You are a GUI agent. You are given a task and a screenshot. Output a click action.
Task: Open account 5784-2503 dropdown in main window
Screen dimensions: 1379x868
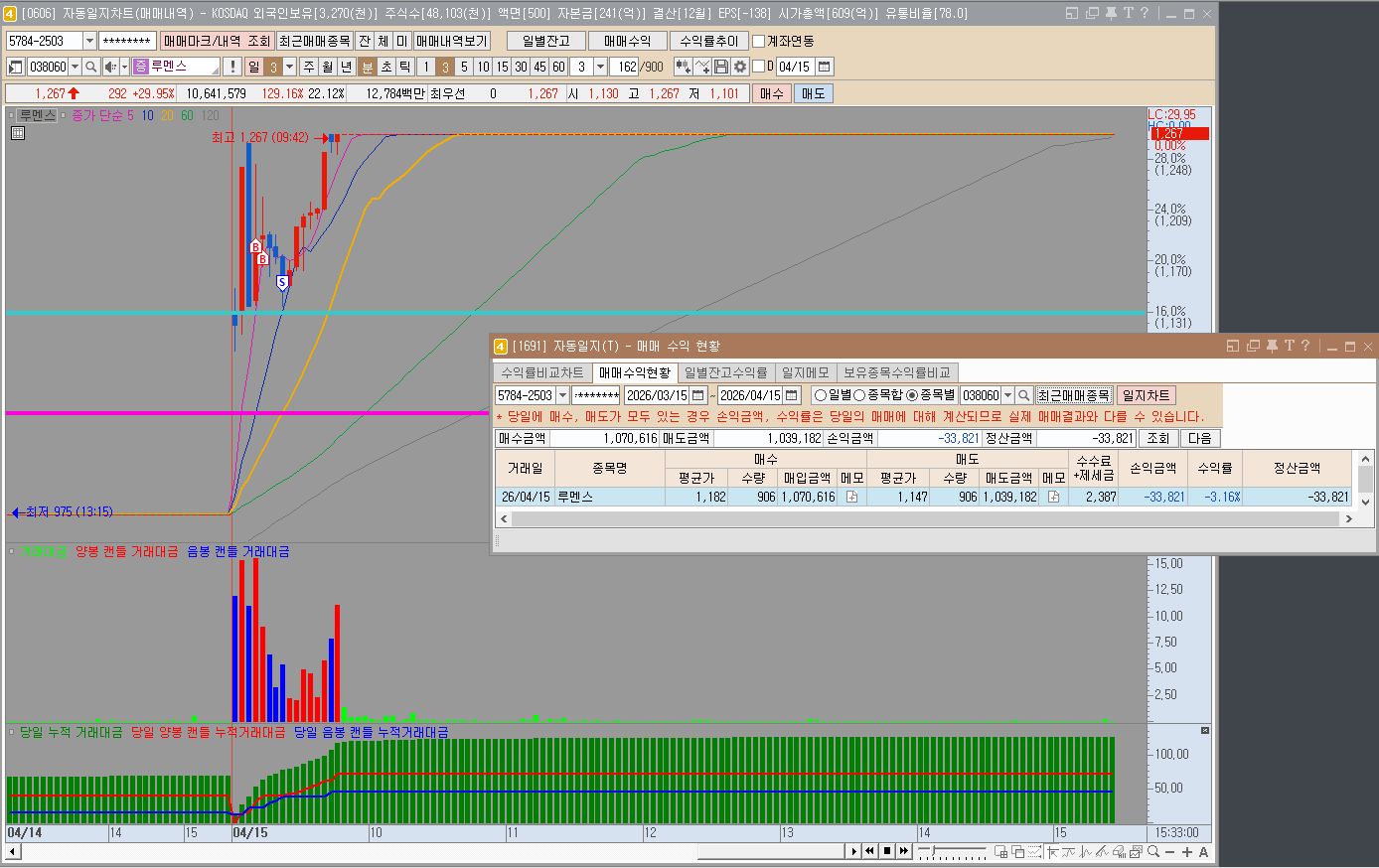pos(89,41)
